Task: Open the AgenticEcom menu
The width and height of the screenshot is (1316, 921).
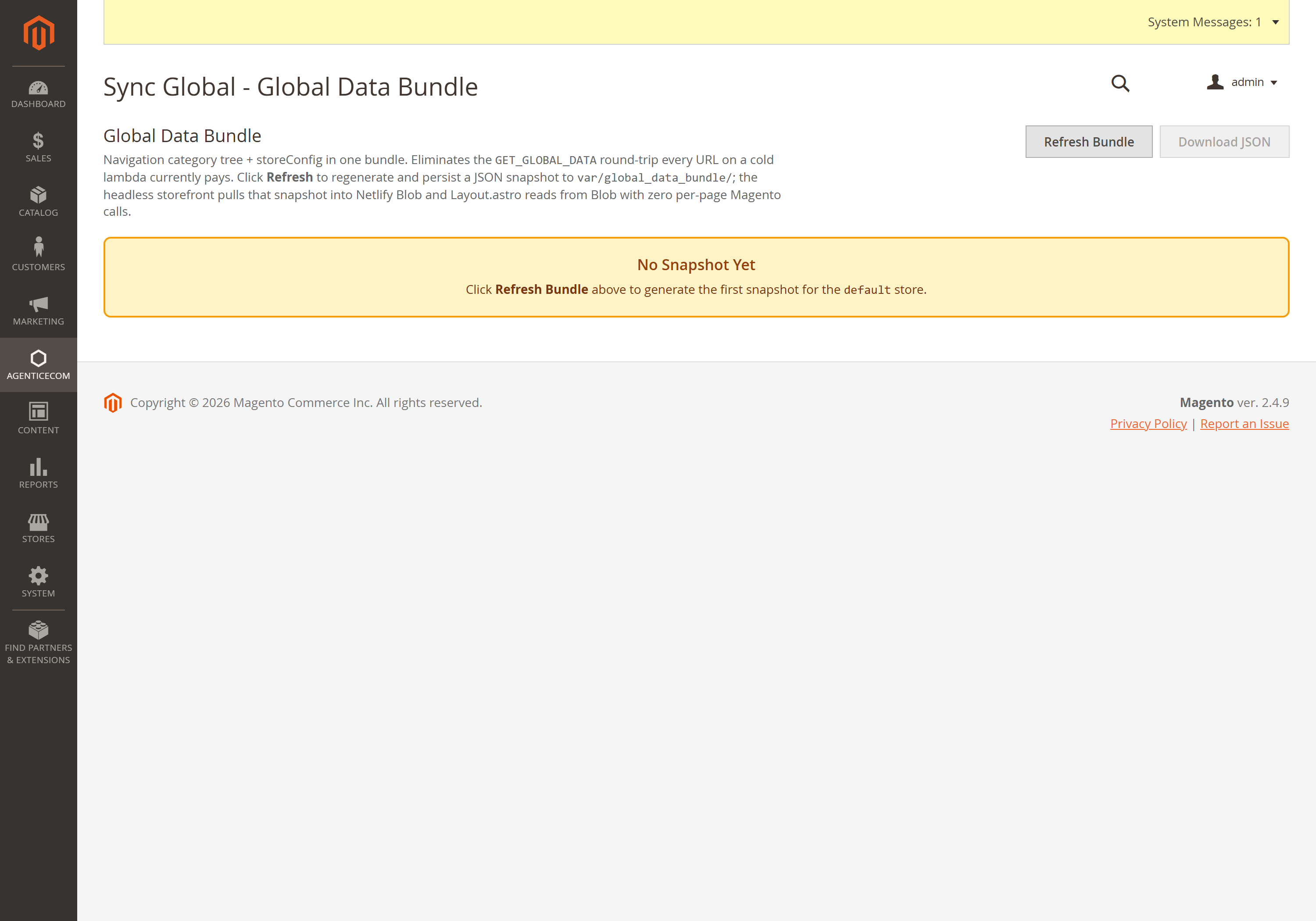Action: [x=39, y=365]
